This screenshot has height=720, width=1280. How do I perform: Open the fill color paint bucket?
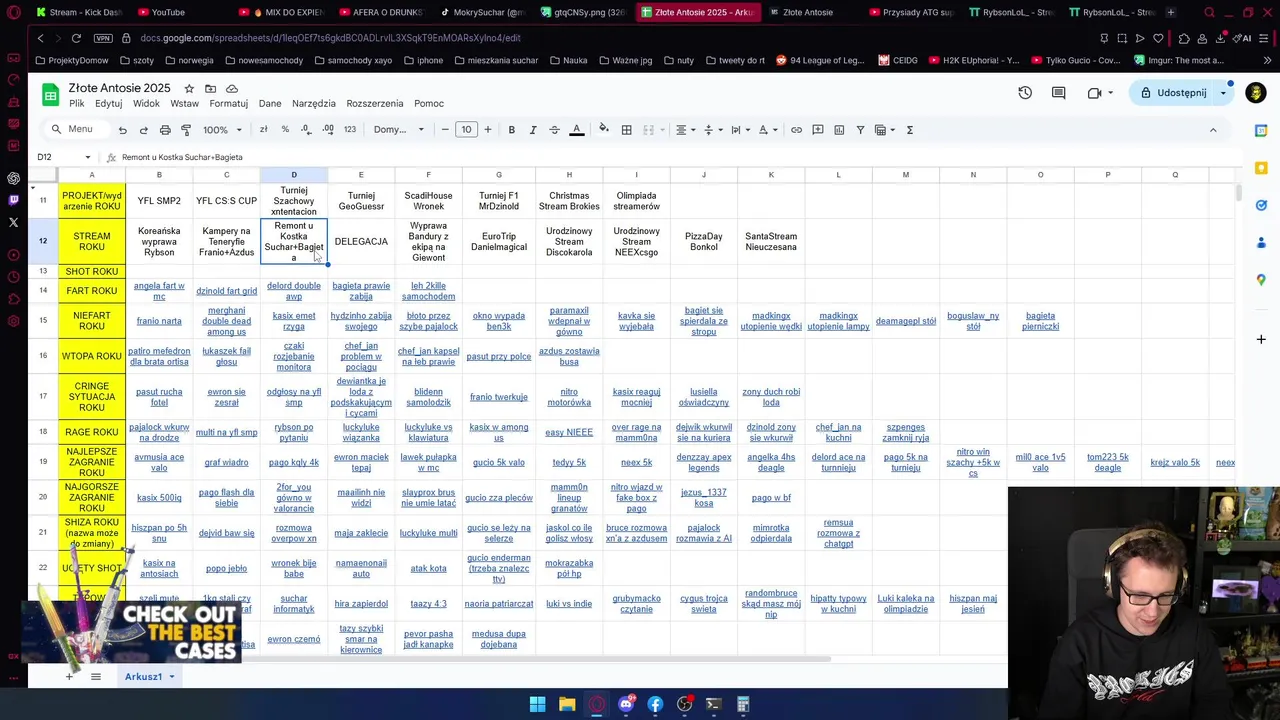pyautogui.click(x=603, y=130)
